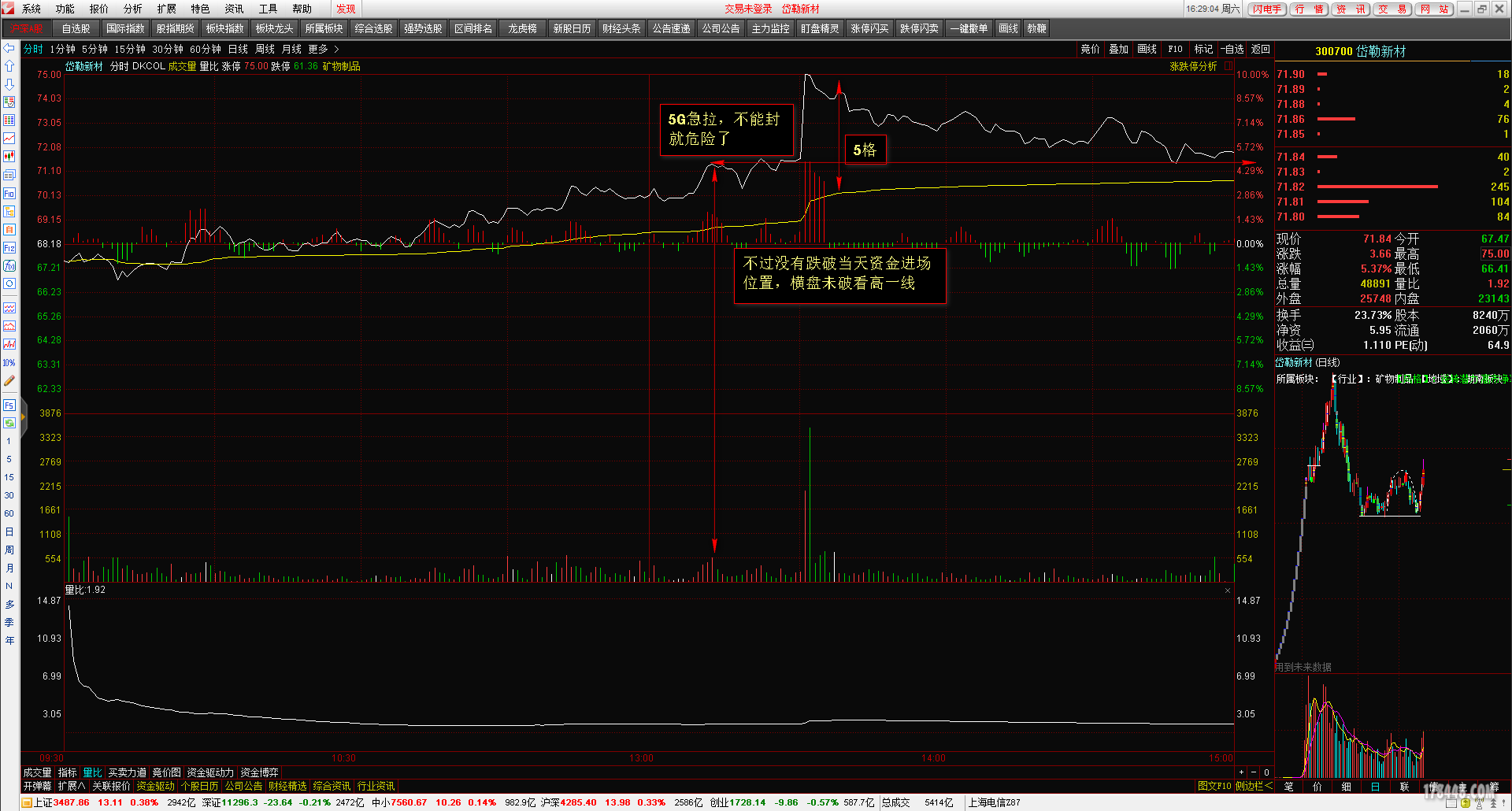
Task: Click the 返回 button in chart header
Action: [1261, 49]
